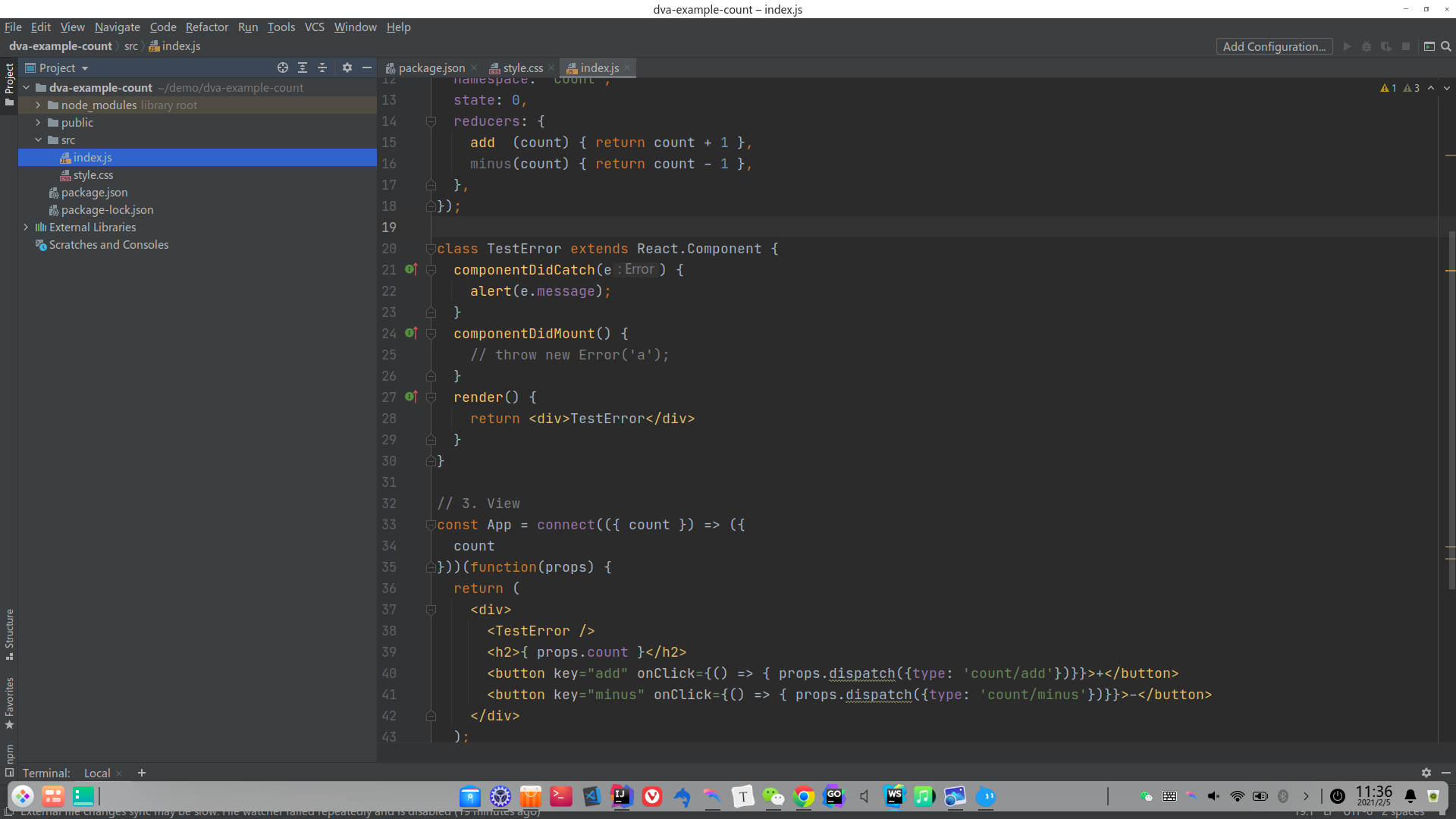Open Chrome from the taskbar

tap(803, 796)
